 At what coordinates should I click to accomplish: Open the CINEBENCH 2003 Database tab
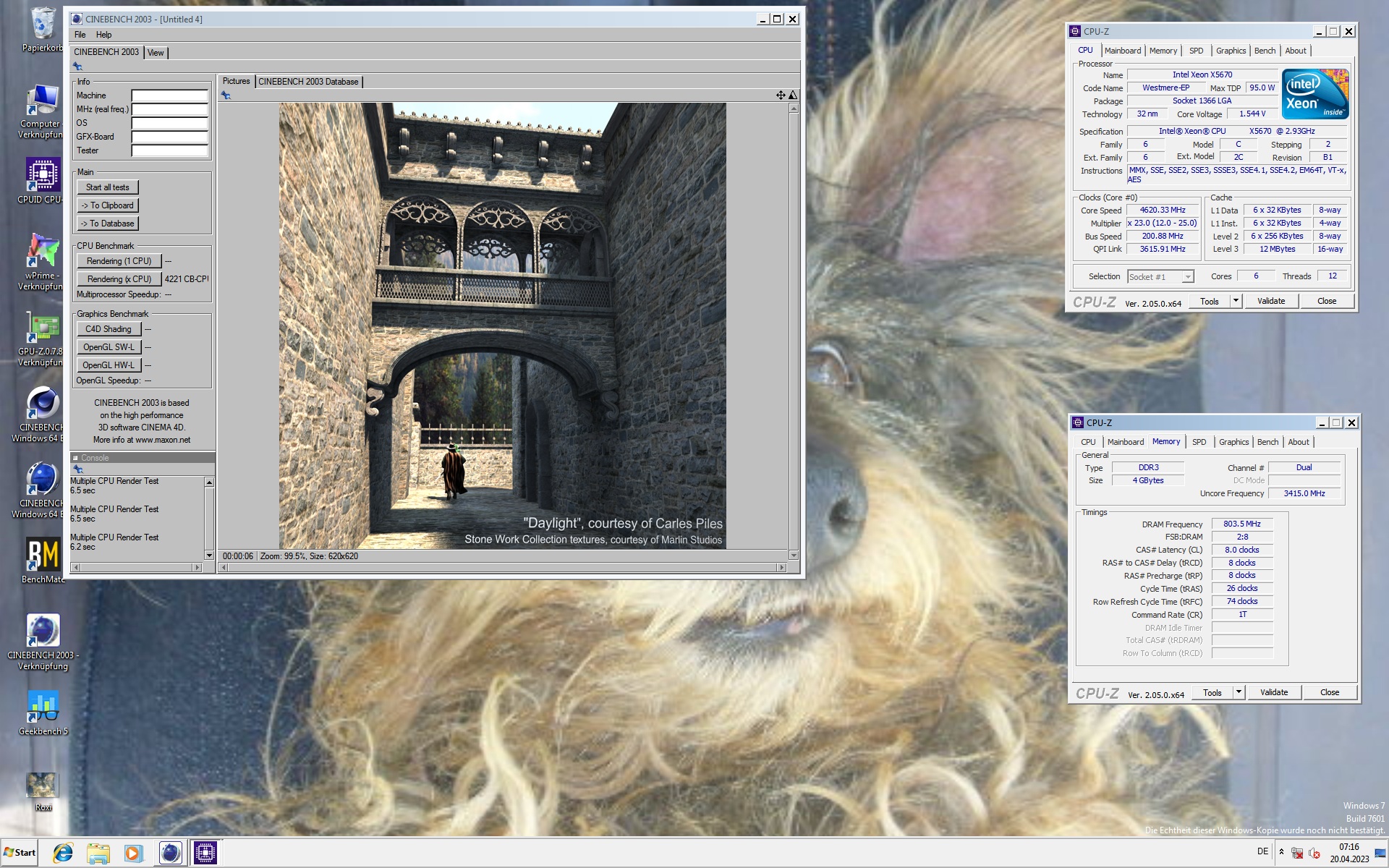coord(308,82)
